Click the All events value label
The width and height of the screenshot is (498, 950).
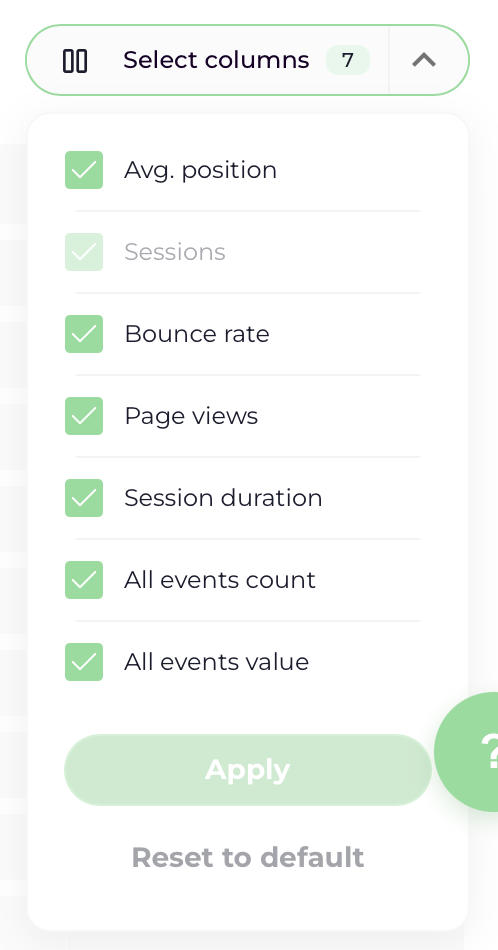(x=217, y=662)
